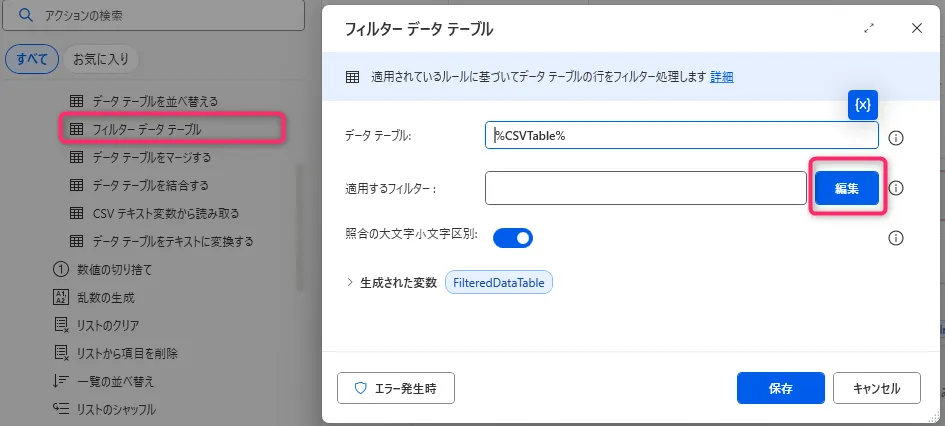Open filter editor with 編集 button
Viewport: 945px width, 426px height.
click(x=846, y=188)
